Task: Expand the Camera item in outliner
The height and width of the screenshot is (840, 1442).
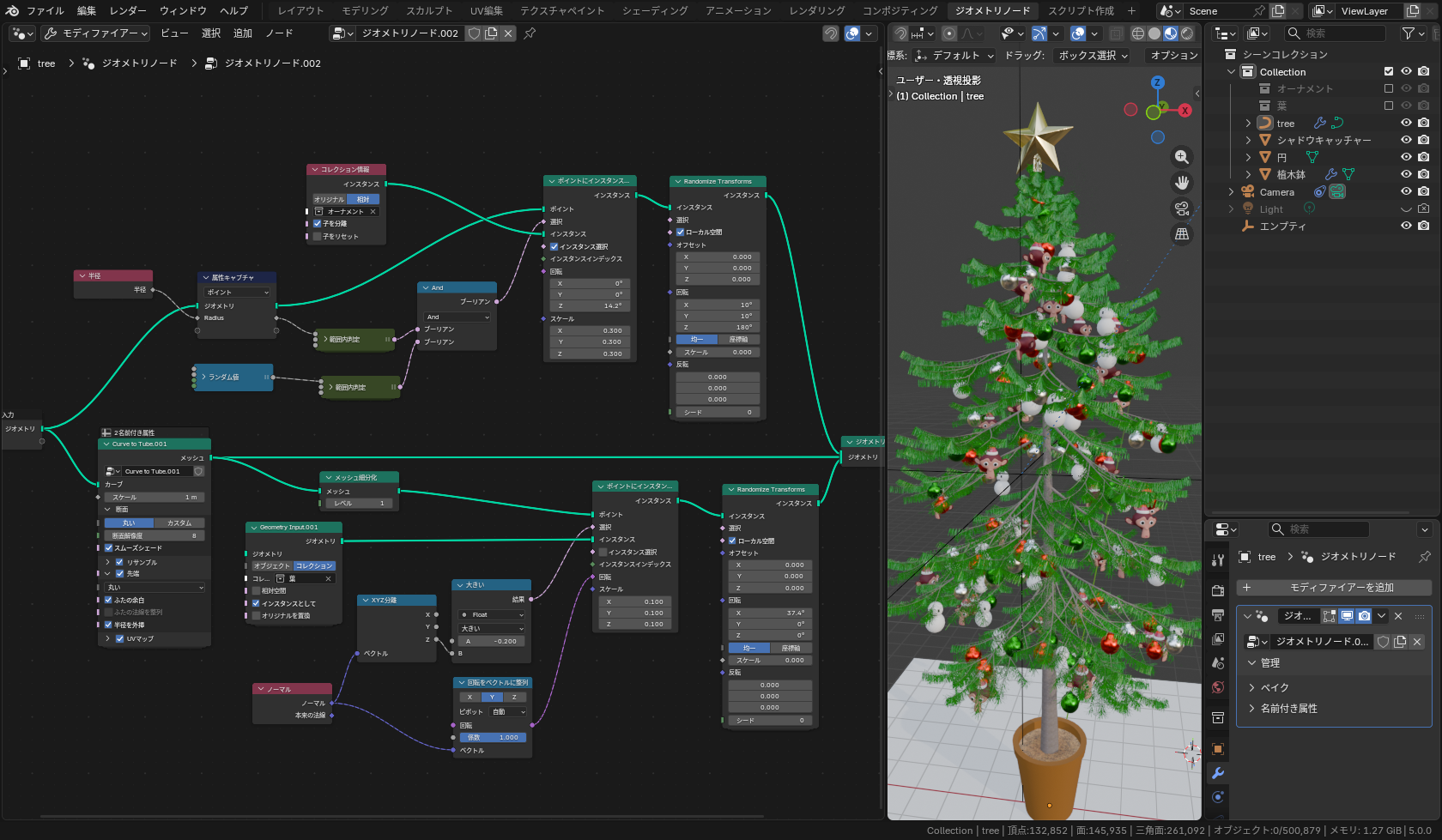Action: [1231, 191]
